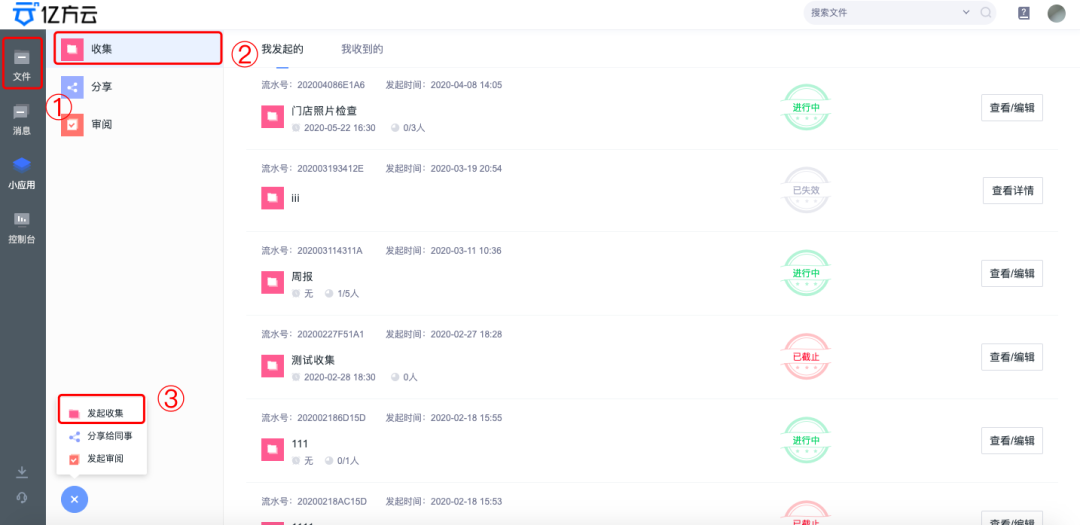This screenshot has height=525, width=1080.
Task: Choose 分享给同事 from the popup menu
Action: (x=109, y=436)
